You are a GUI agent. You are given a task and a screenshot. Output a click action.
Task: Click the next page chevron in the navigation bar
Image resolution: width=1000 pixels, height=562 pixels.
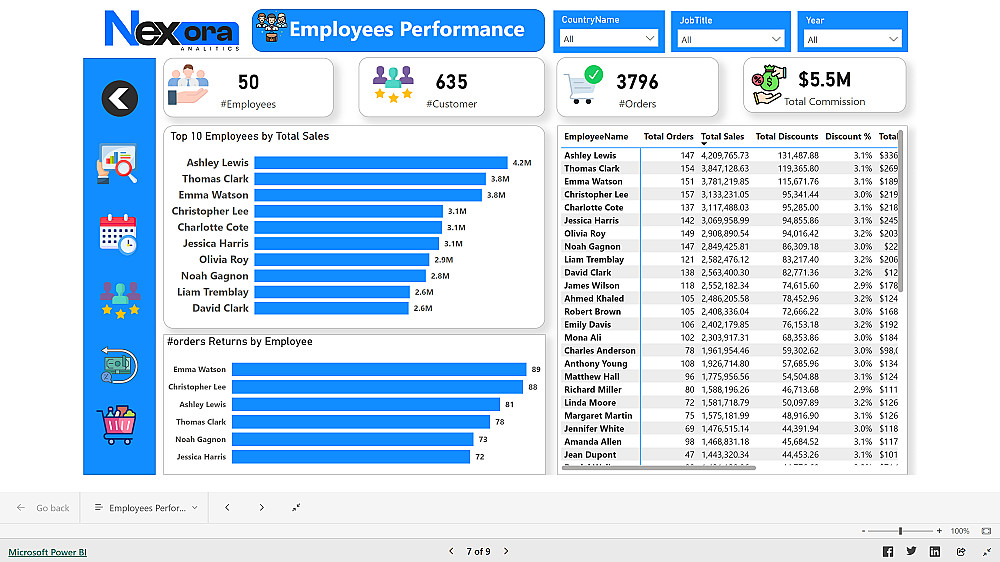tap(261, 508)
